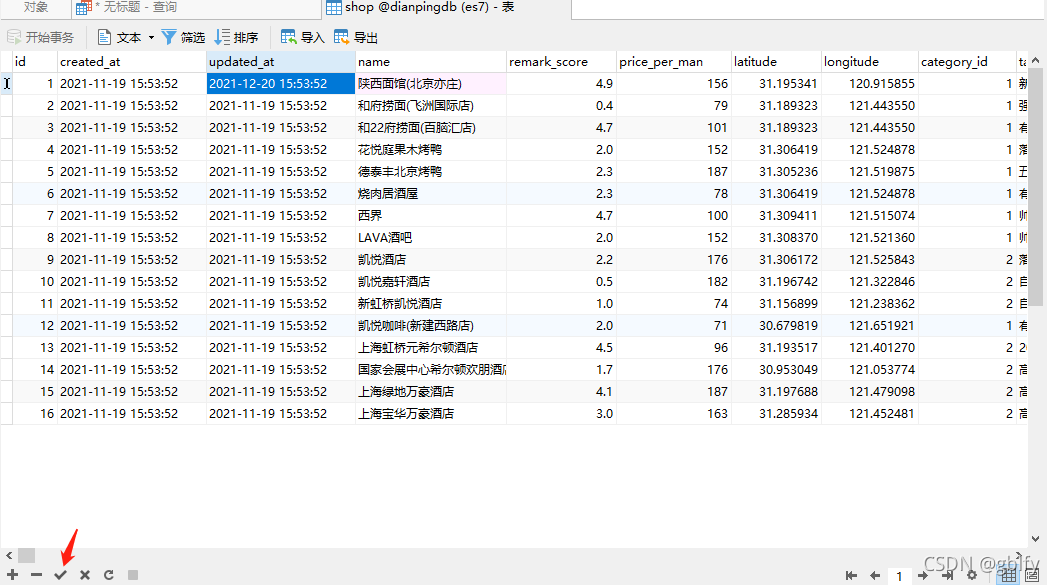Delete the record with minus icon
Viewport: 1055px width, 585px height.
(x=36, y=575)
